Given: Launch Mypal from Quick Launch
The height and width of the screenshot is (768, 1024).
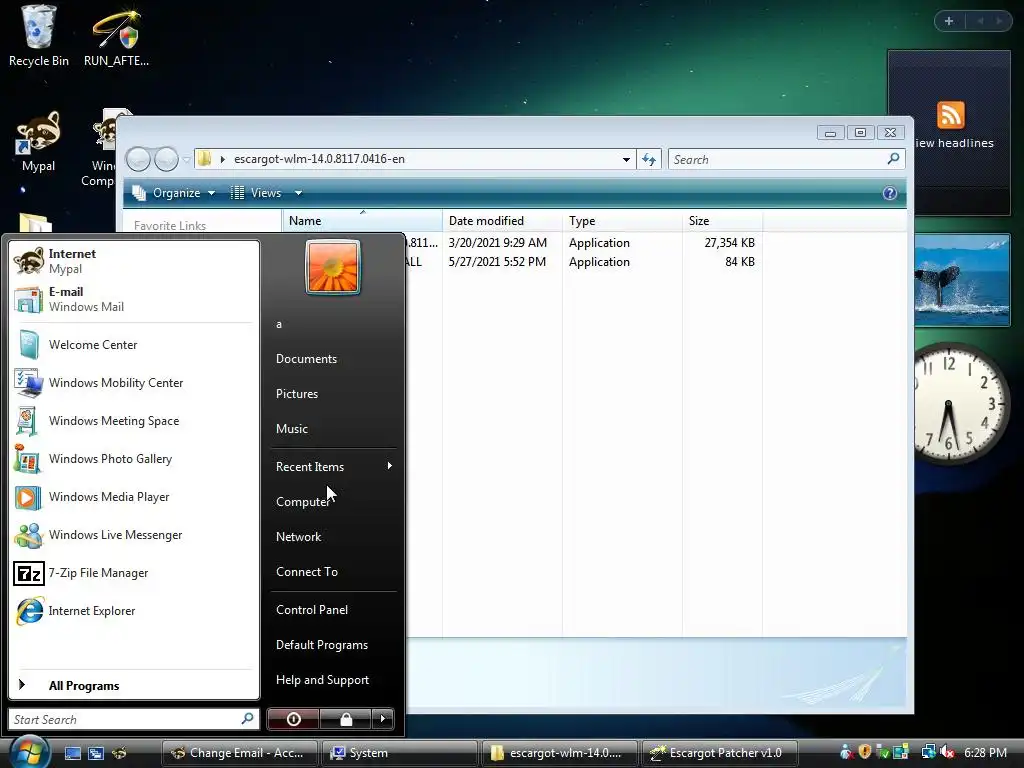Looking at the screenshot, I should [120, 753].
